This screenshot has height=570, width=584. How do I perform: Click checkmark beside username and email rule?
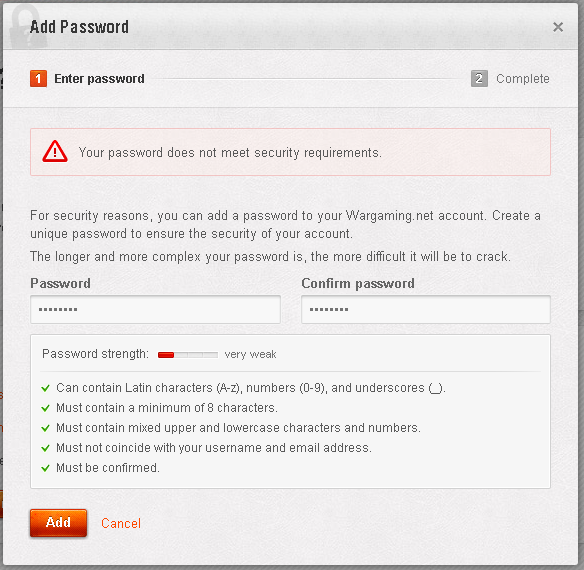tap(45, 448)
